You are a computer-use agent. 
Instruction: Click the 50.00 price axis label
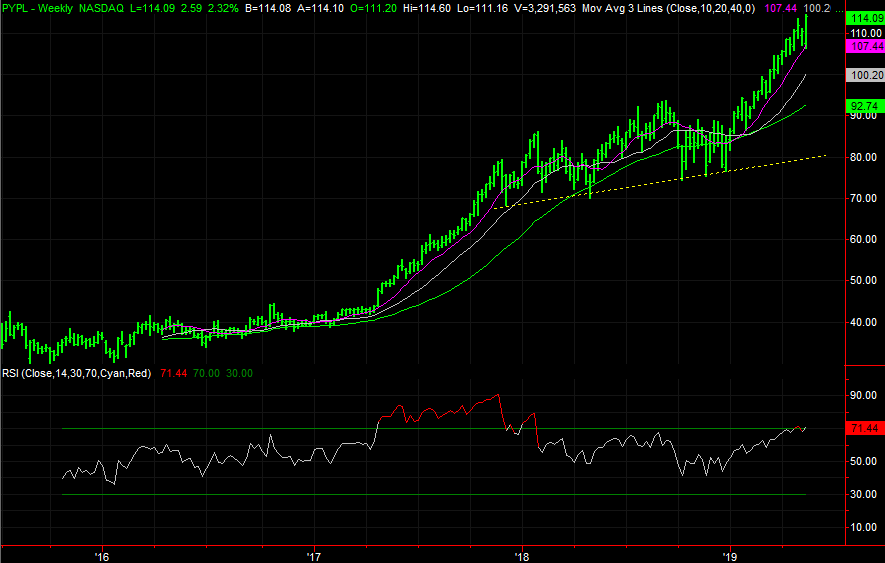pos(864,281)
